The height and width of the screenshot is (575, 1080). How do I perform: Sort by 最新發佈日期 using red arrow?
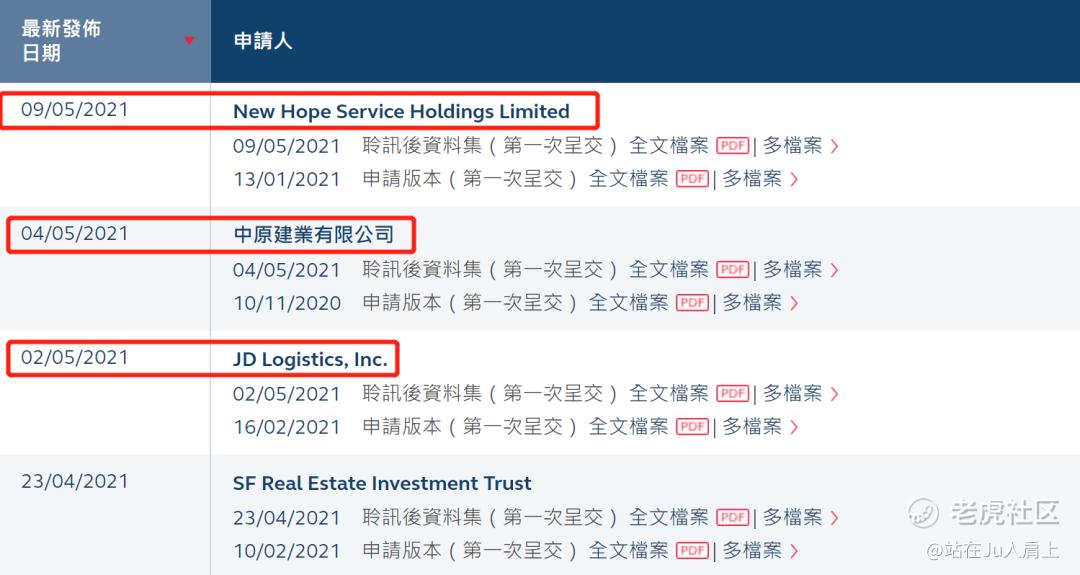pyautogui.click(x=189, y=41)
